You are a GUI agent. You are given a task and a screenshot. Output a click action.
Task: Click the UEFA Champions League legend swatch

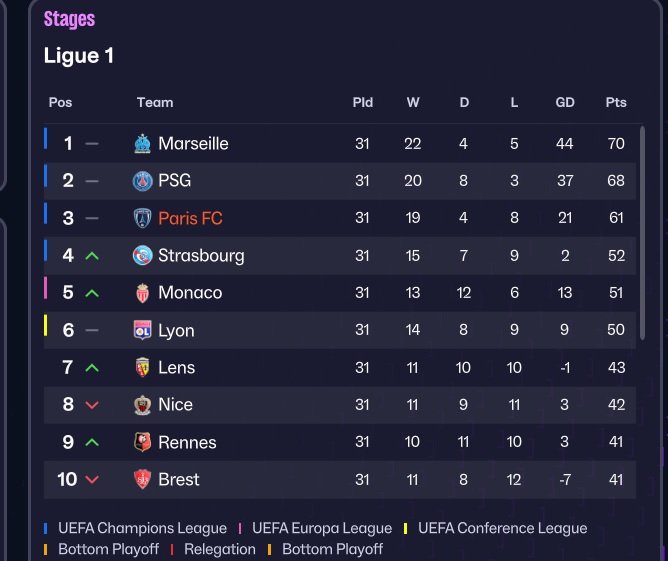coord(46,528)
